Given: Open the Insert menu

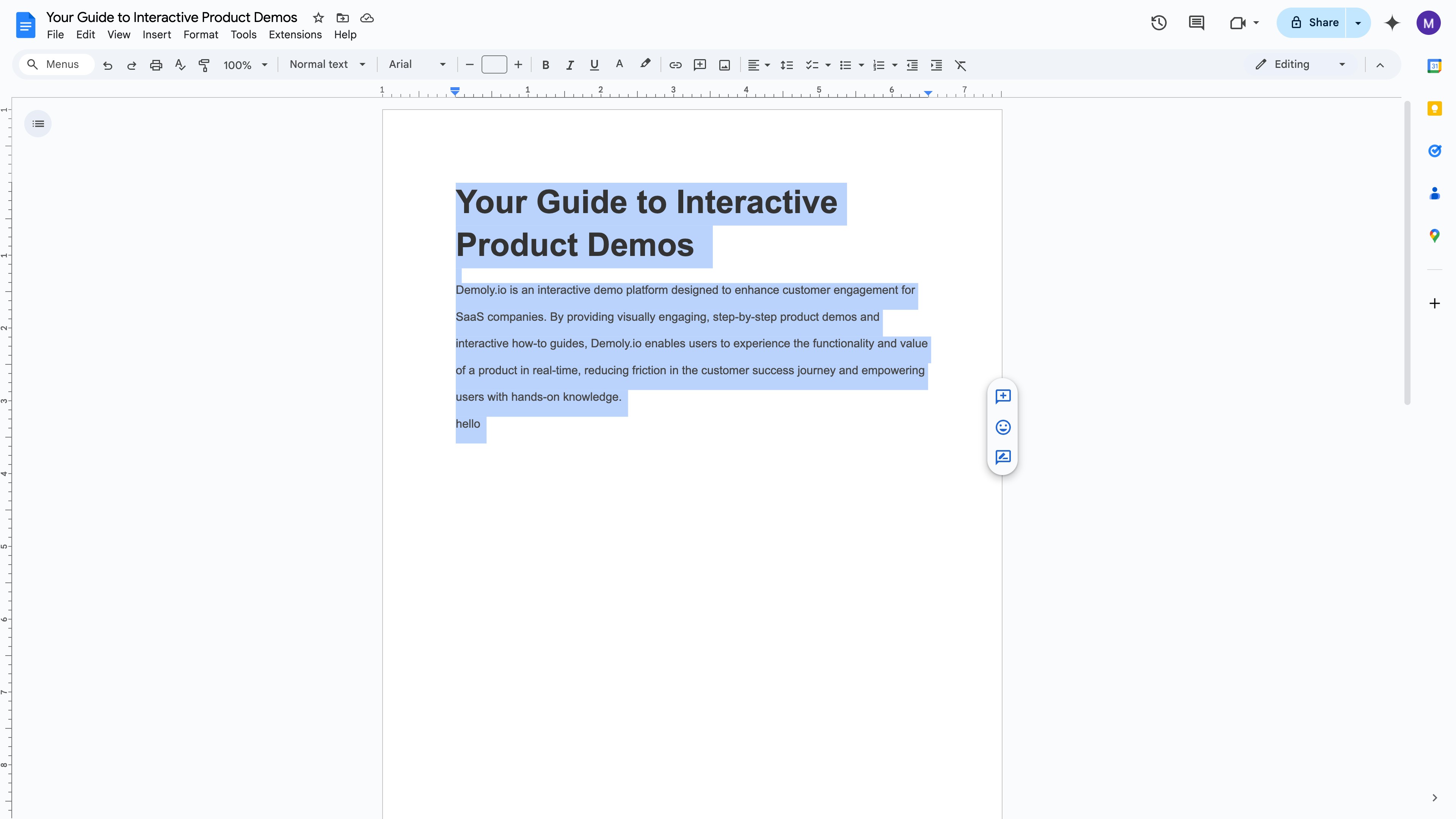Looking at the screenshot, I should click(157, 35).
